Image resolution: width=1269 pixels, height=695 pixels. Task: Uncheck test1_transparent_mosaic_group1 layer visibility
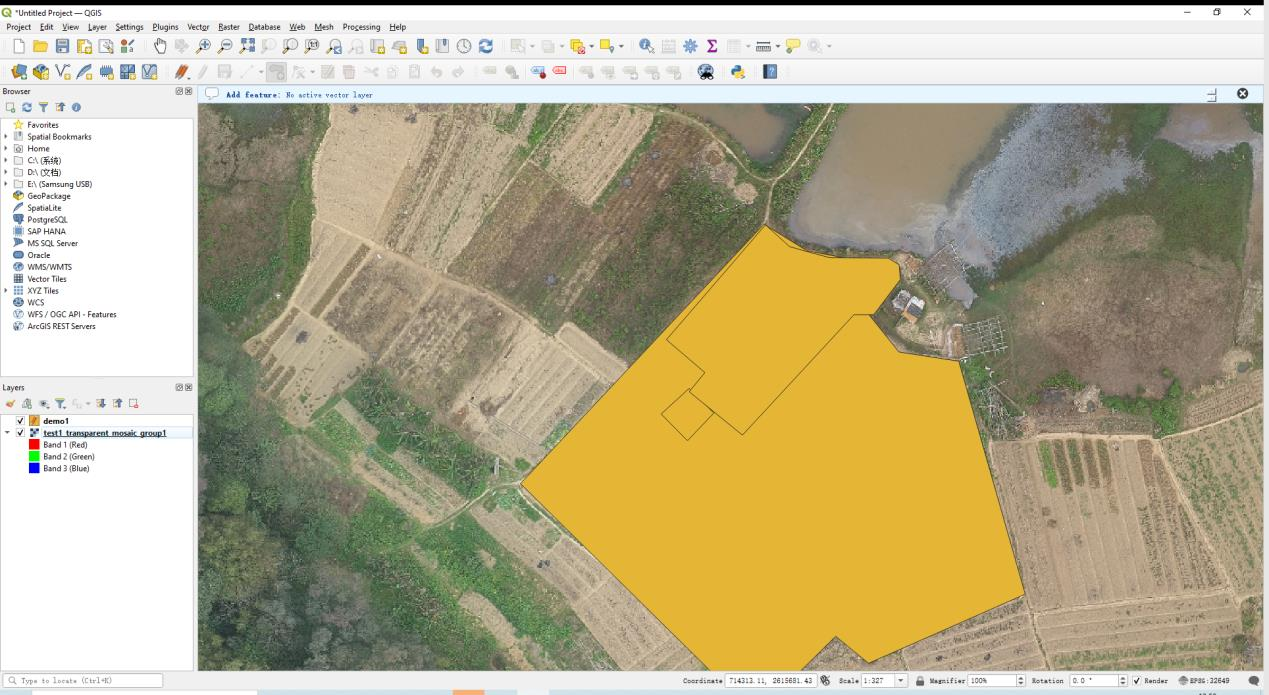point(21,433)
